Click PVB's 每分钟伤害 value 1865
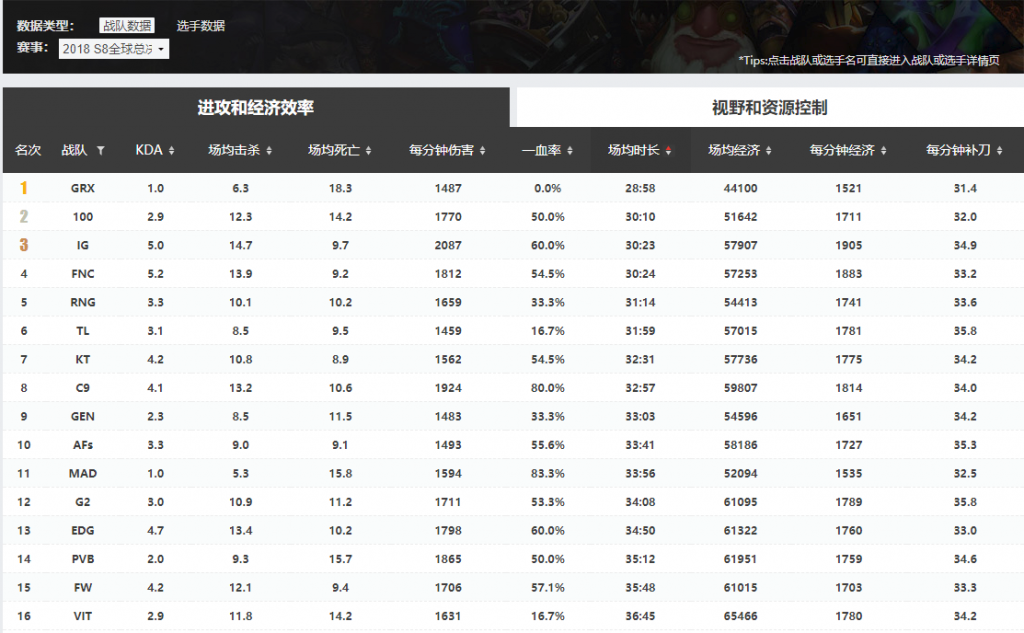 448,559
